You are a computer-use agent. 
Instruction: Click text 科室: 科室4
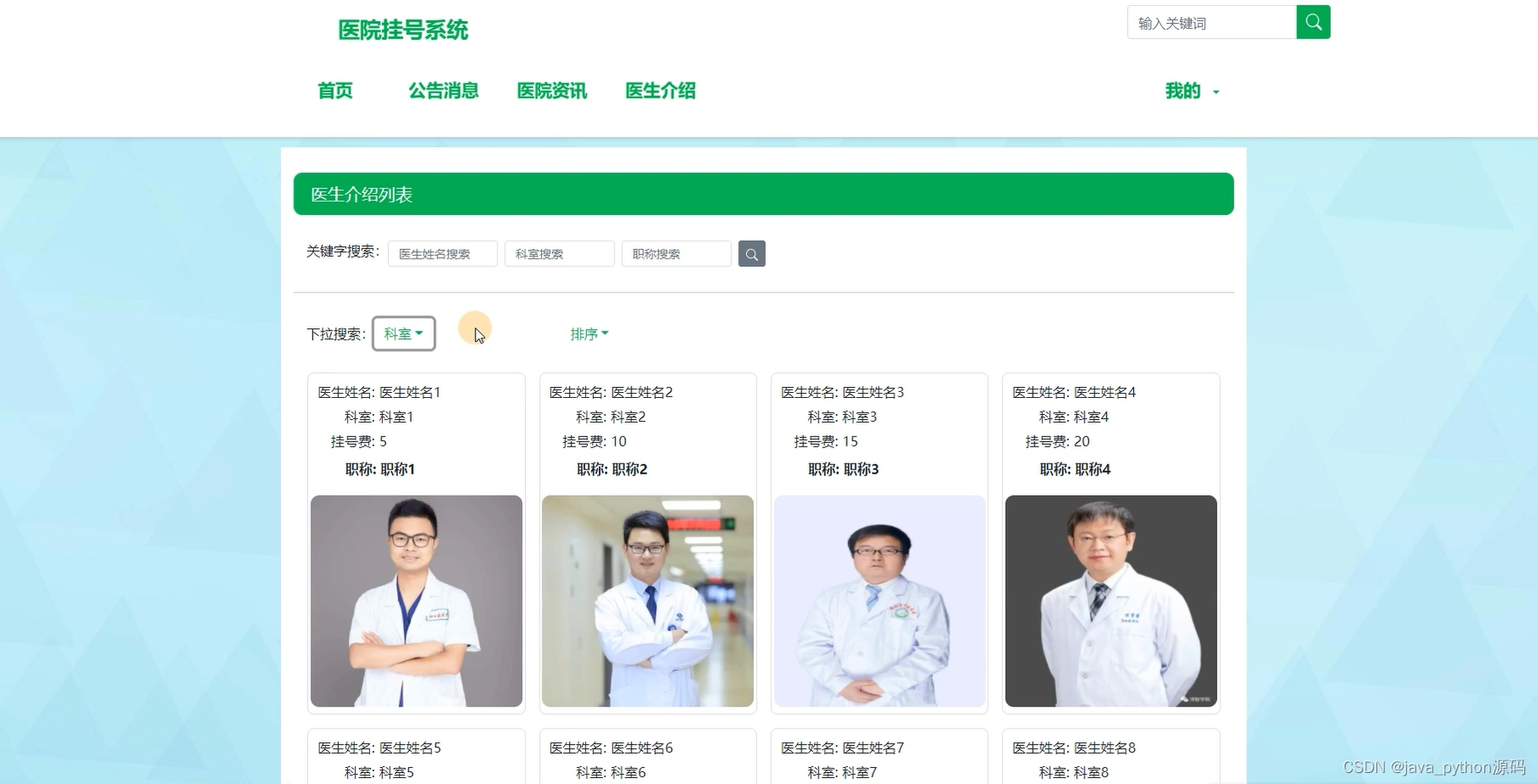click(1074, 417)
